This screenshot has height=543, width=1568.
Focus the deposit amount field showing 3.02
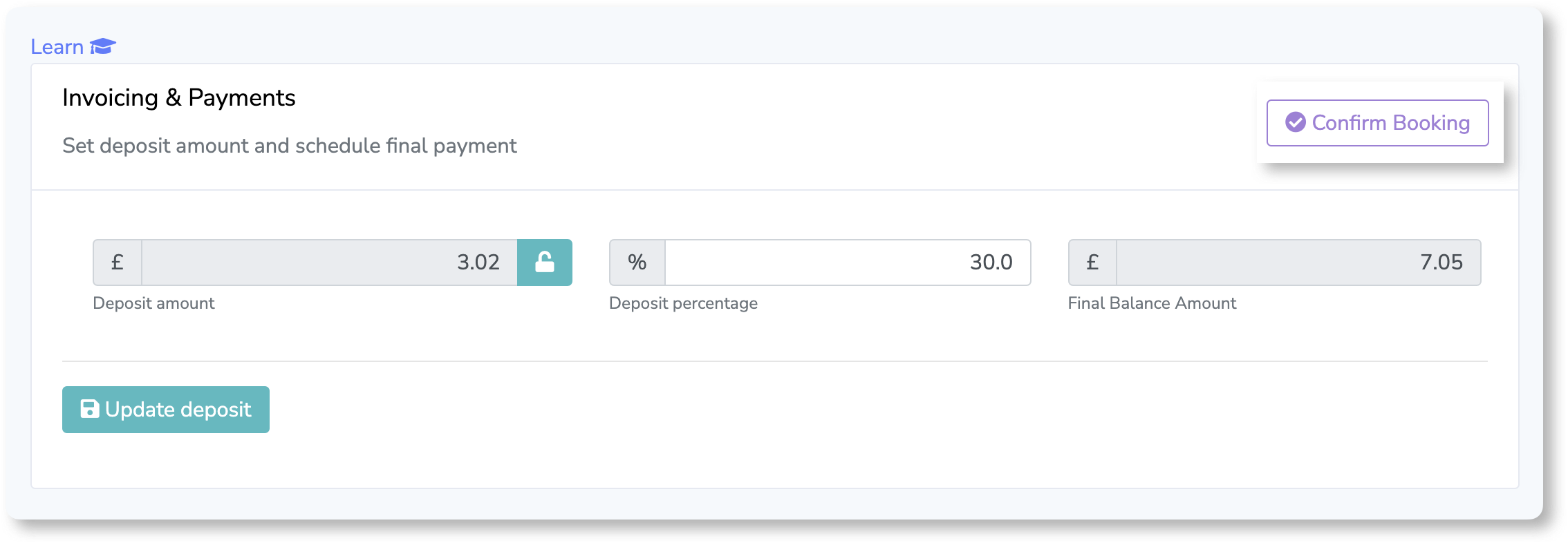pyautogui.click(x=330, y=263)
